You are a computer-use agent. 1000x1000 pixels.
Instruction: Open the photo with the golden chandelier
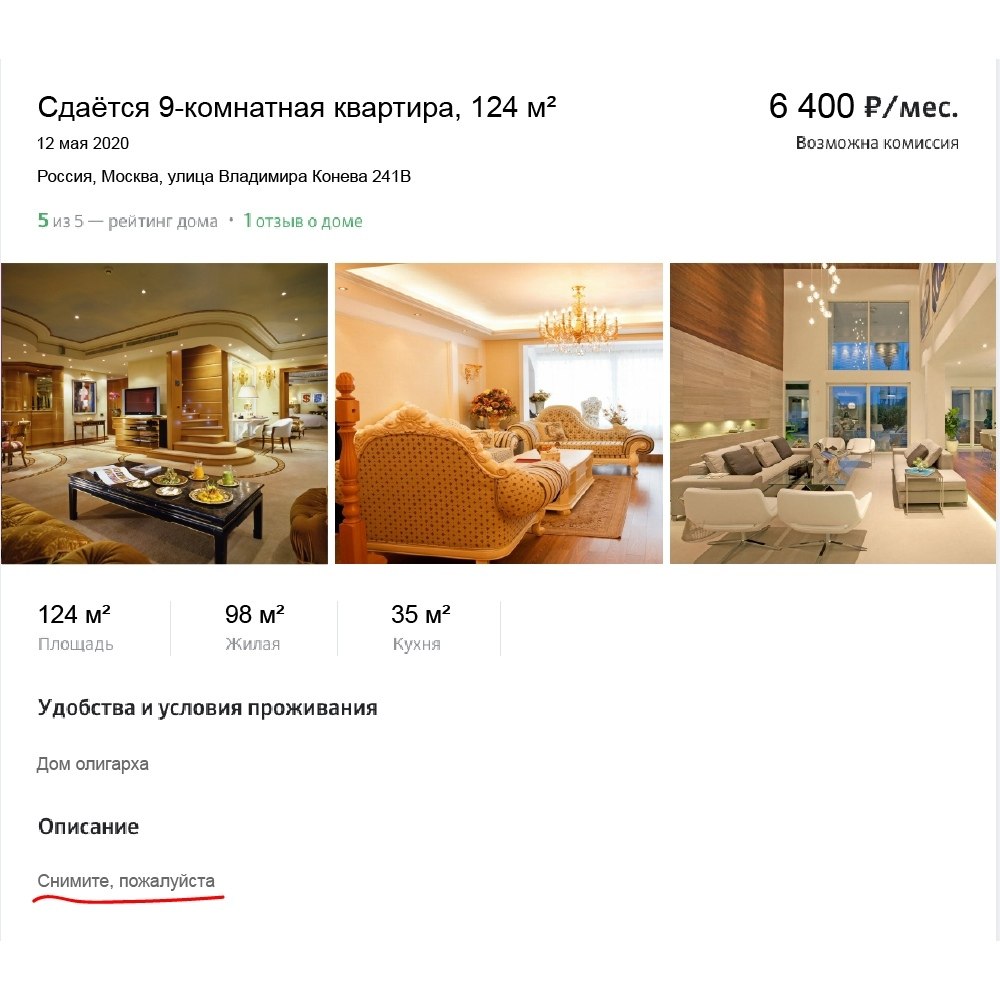click(499, 413)
